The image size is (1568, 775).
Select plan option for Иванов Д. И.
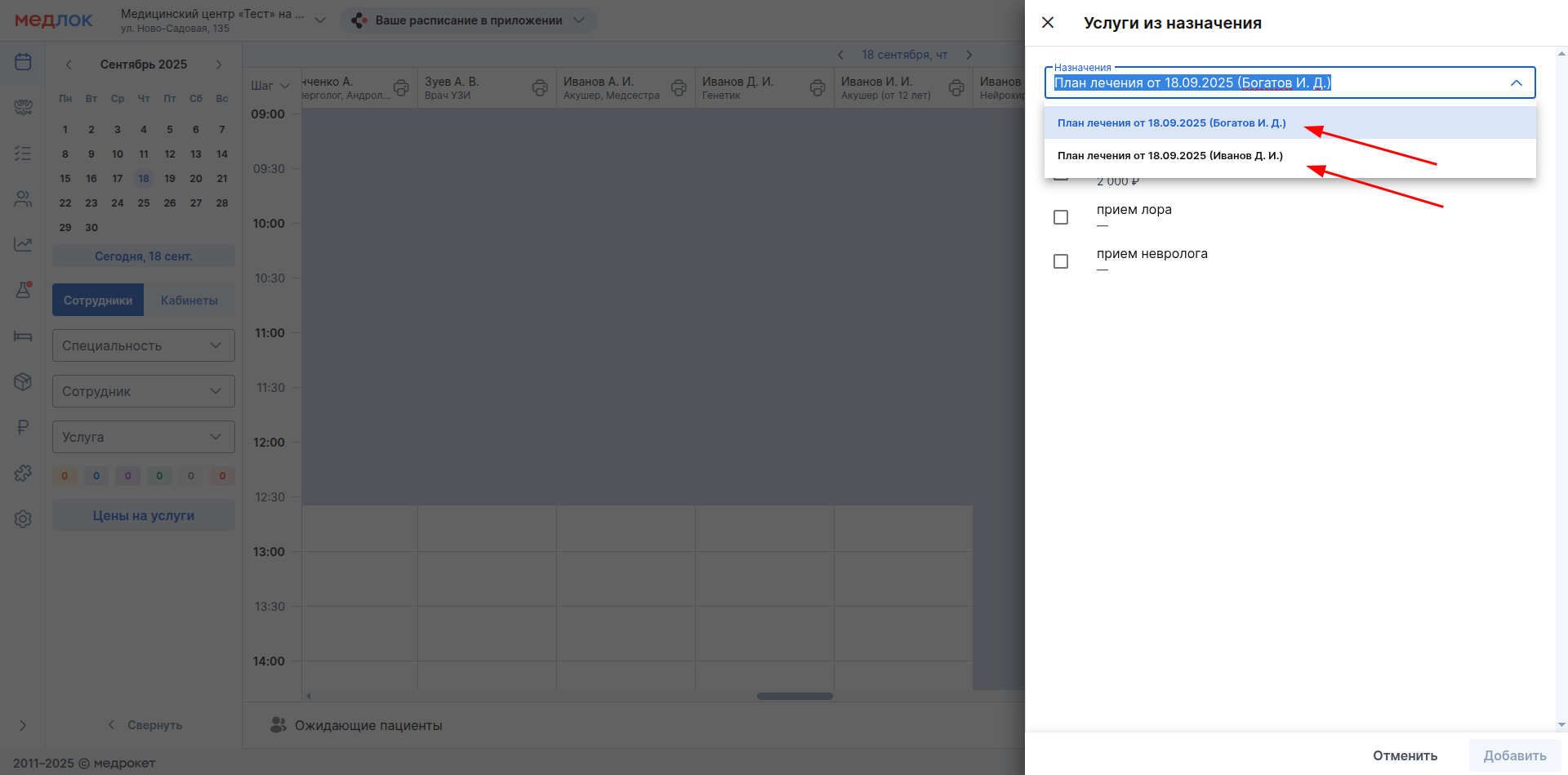tap(1169, 156)
